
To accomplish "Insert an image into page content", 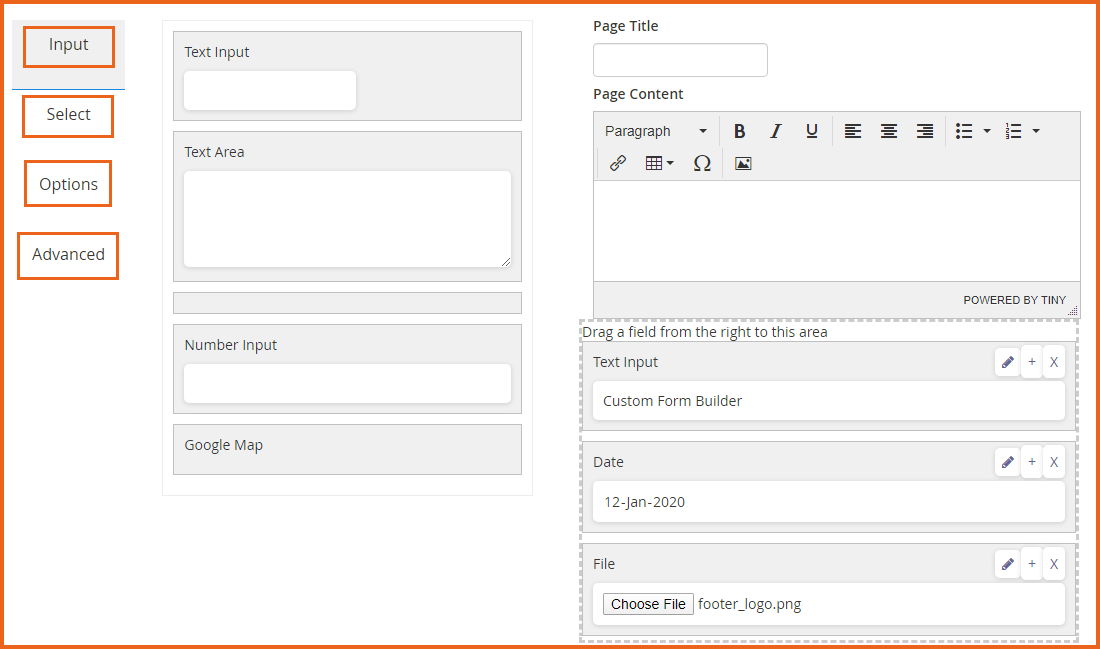I will click(743, 163).
